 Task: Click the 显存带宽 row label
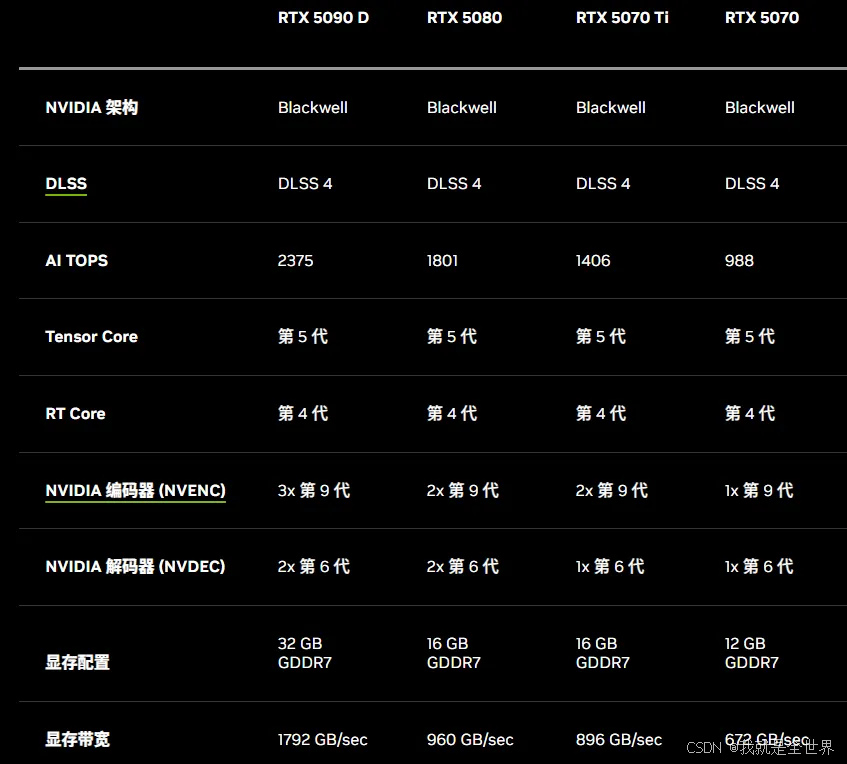(x=77, y=739)
